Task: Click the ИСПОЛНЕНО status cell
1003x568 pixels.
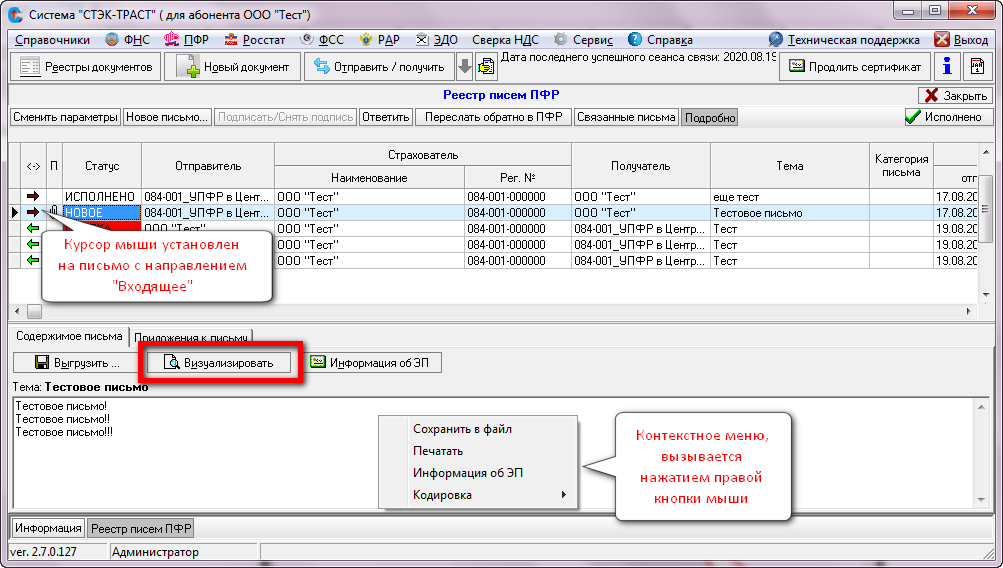Action: pyautogui.click(x=102, y=196)
